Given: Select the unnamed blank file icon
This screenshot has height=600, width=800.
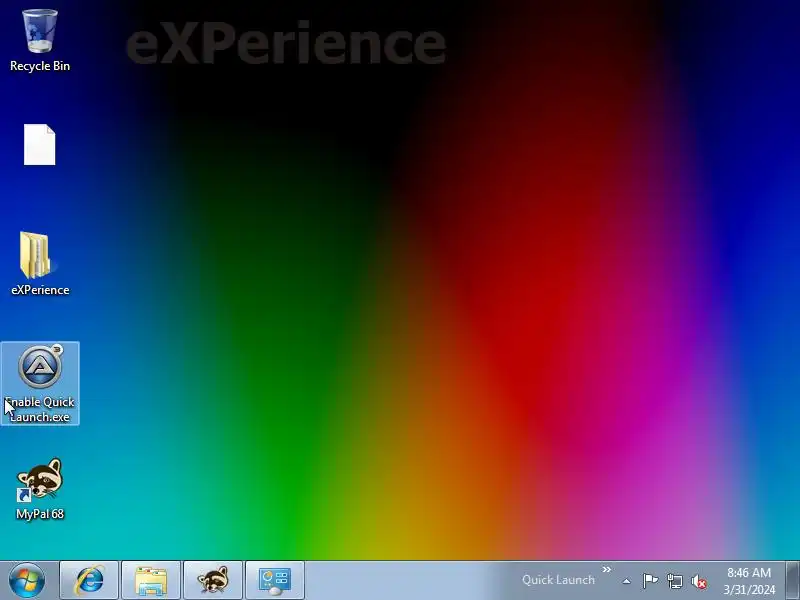Looking at the screenshot, I should 40,144.
